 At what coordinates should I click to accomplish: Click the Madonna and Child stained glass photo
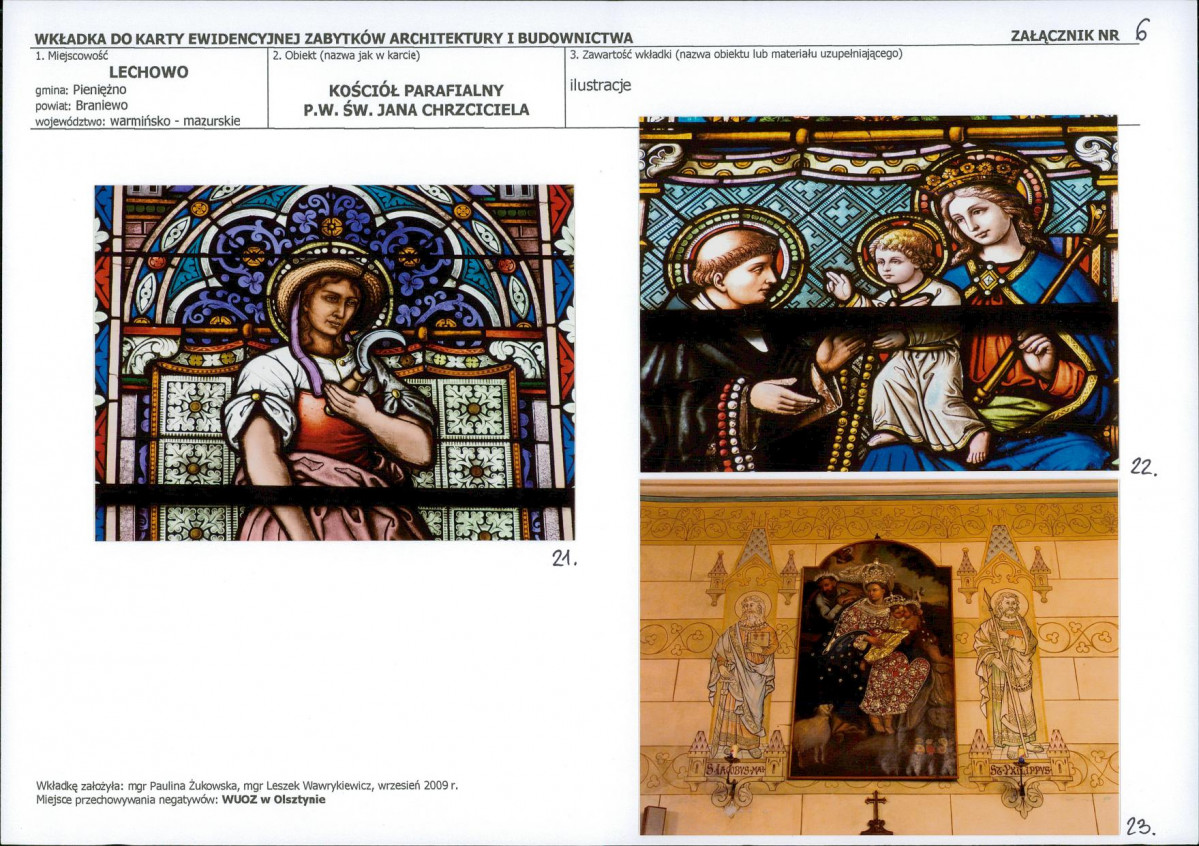(879, 294)
